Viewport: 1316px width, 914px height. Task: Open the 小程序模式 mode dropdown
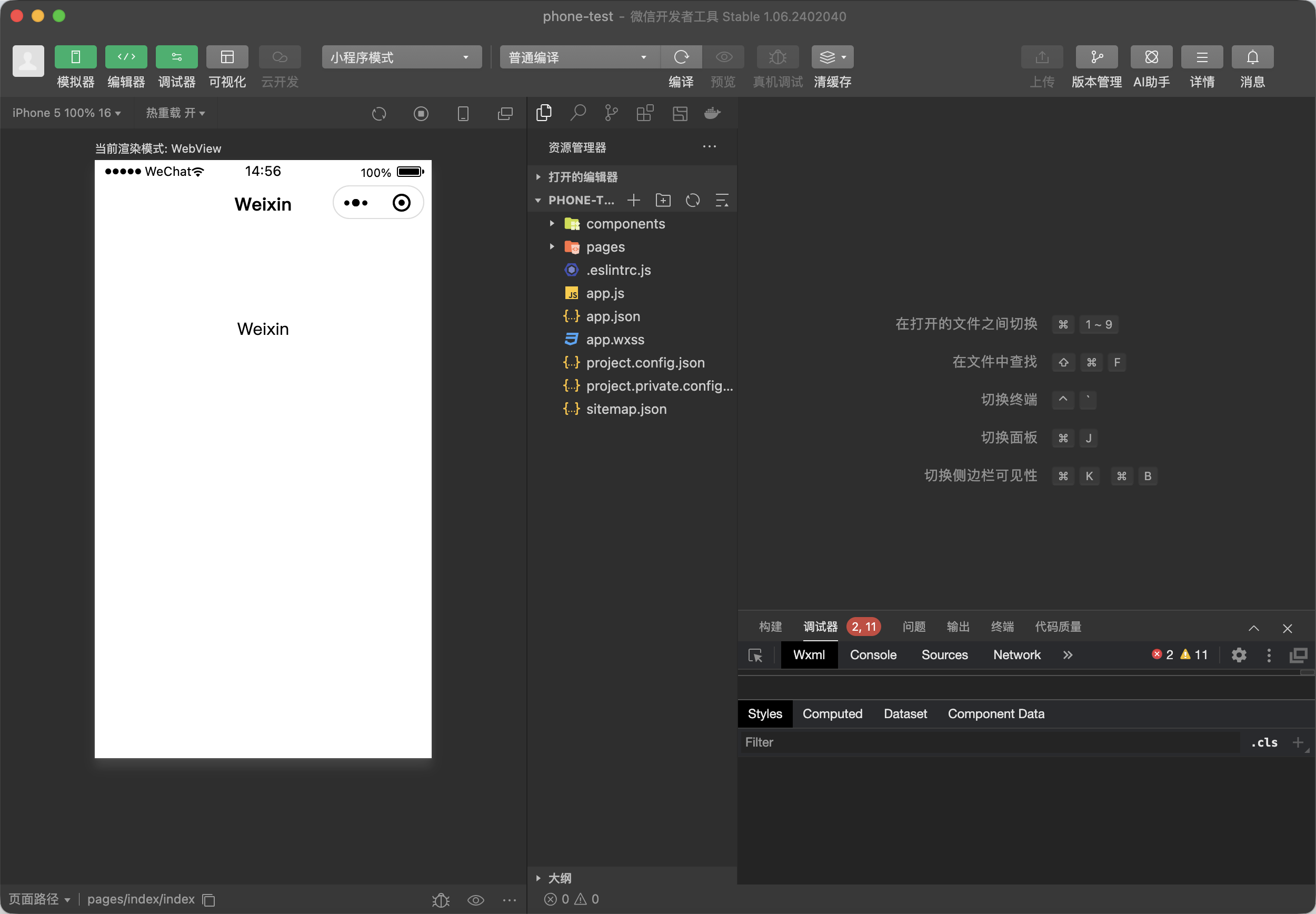pyautogui.click(x=401, y=57)
